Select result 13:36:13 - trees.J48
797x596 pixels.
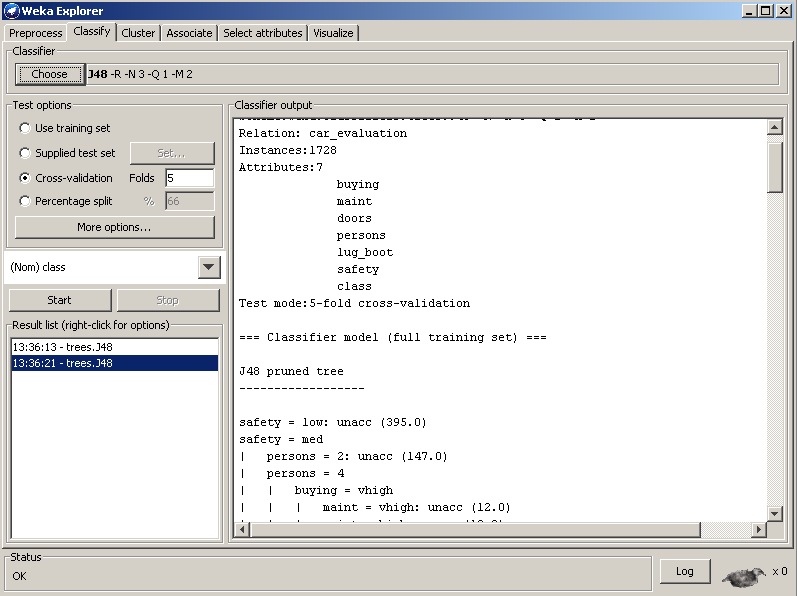point(114,347)
